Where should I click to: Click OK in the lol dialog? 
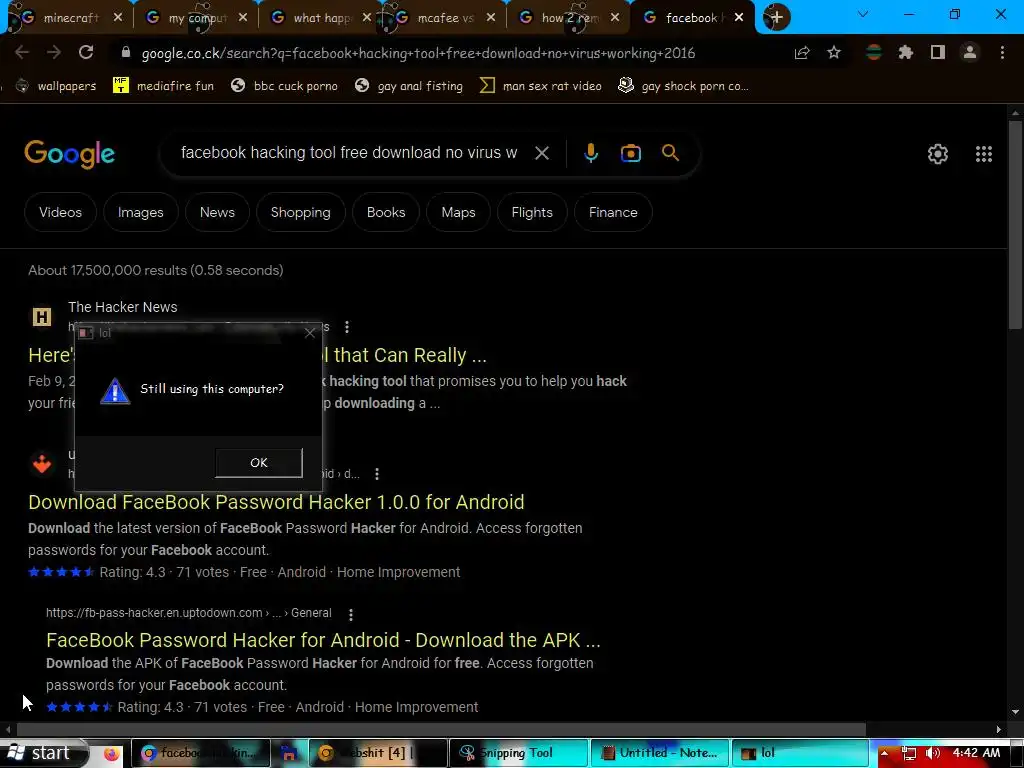pyautogui.click(x=259, y=462)
